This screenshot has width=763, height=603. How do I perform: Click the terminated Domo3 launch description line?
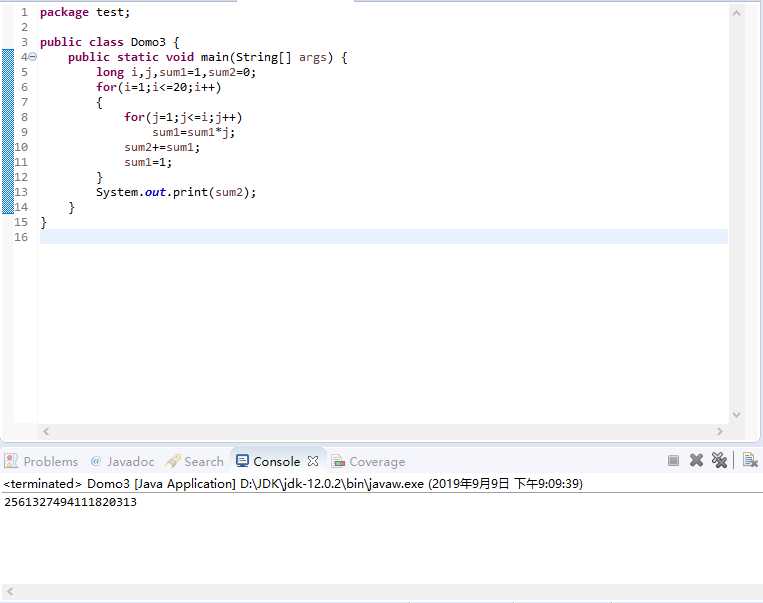point(293,484)
